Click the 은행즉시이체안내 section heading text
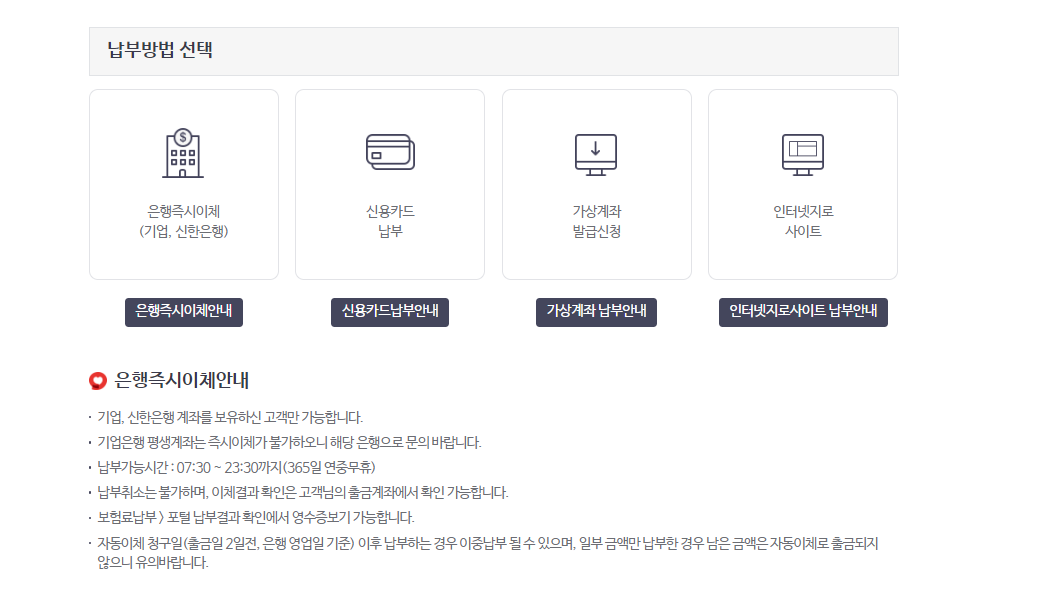 pos(181,380)
